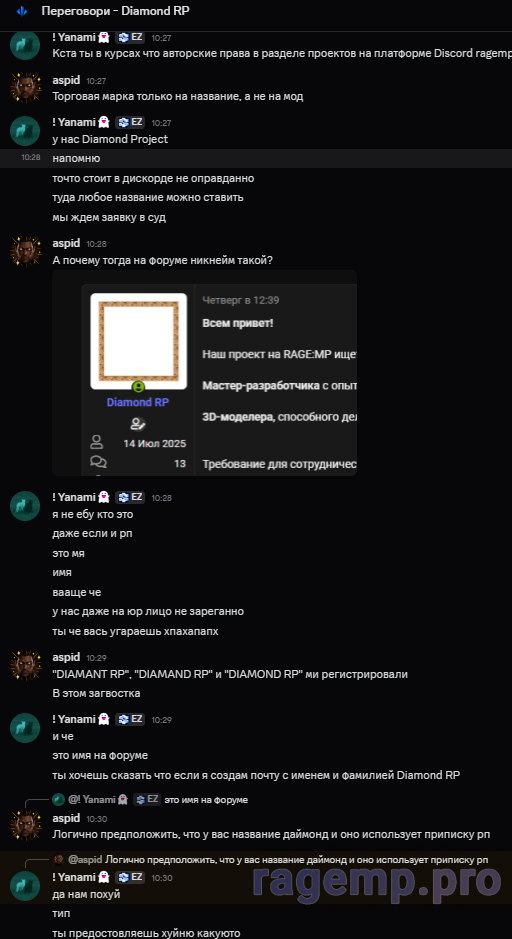The width and height of the screenshot is (512, 939).
Task: Click the member icon beside 14 Июл 2025
Action: [96, 443]
